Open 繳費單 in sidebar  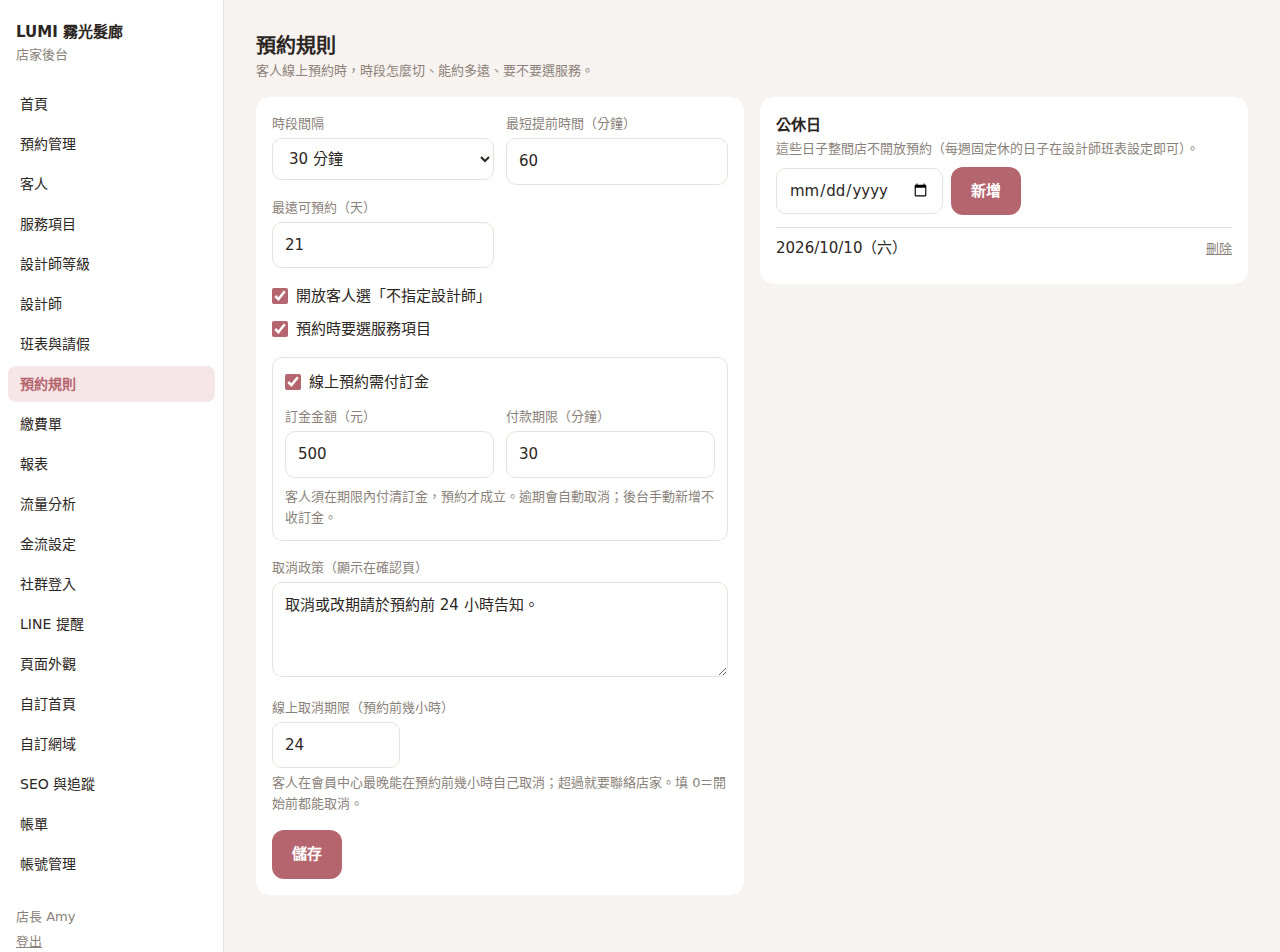pos(111,424)
